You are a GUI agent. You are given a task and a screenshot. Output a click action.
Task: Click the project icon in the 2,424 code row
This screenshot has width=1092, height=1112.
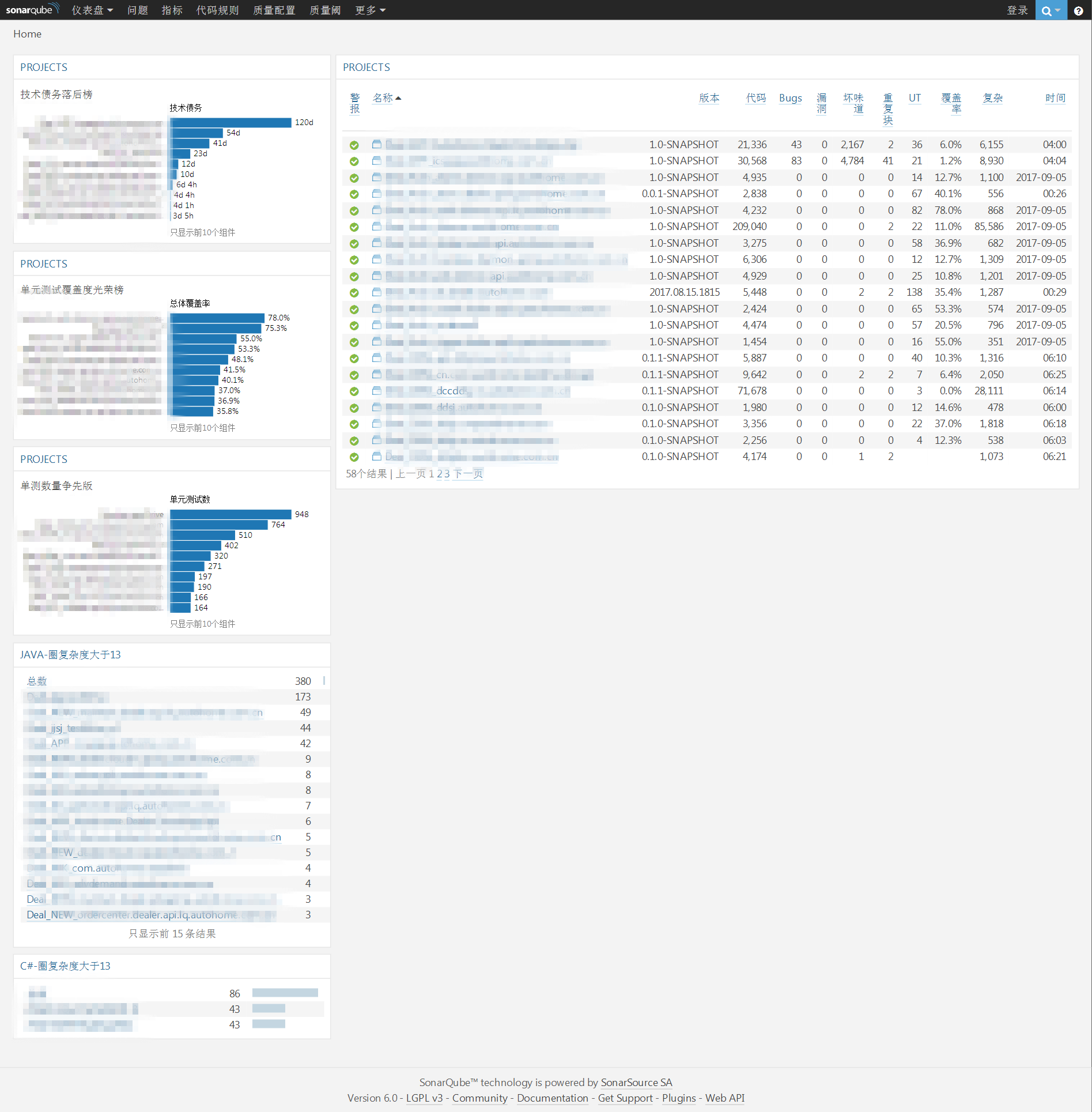(x=377, y=309)
